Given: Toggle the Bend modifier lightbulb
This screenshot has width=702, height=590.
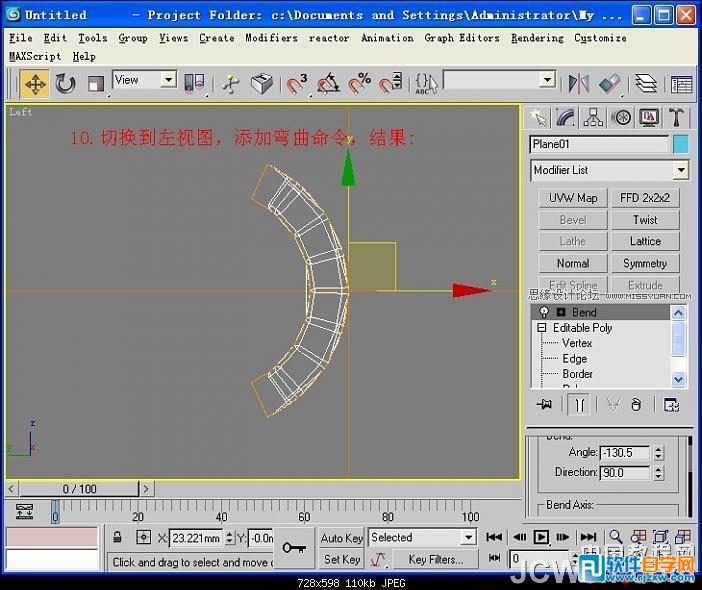Looking at the screenshot, I should [544, 313].
